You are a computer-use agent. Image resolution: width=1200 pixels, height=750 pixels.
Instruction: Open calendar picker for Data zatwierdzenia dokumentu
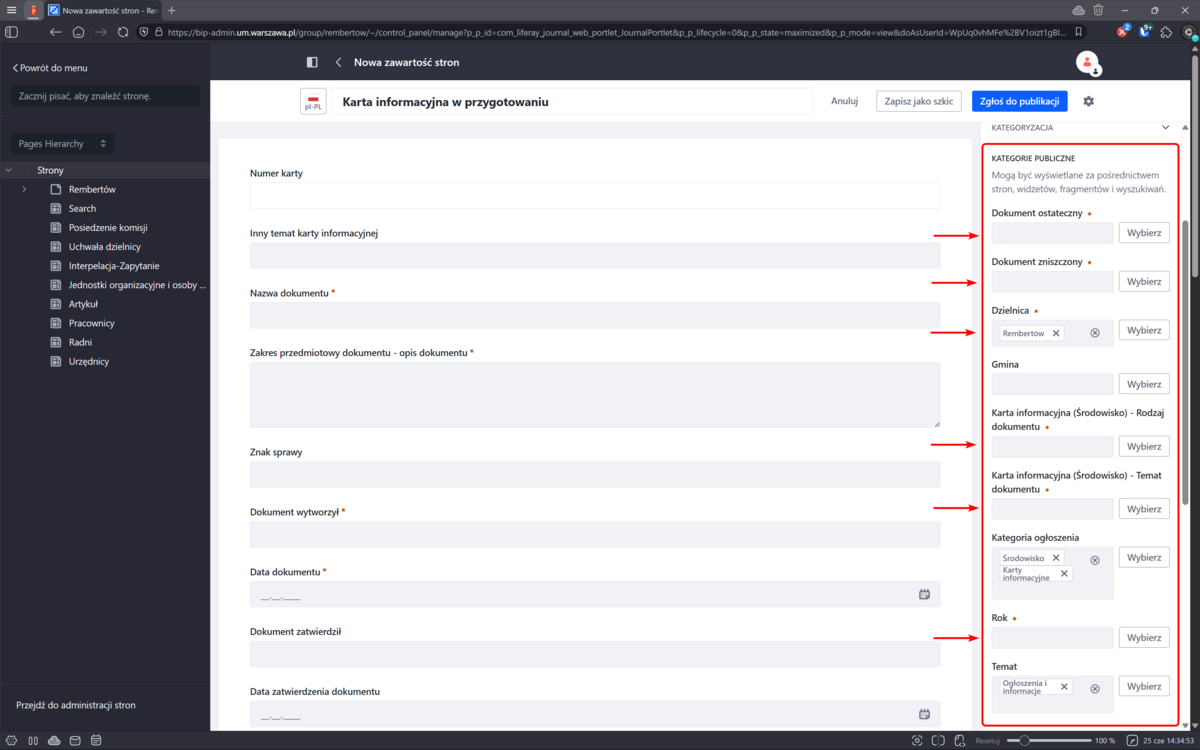click(924, 714)
